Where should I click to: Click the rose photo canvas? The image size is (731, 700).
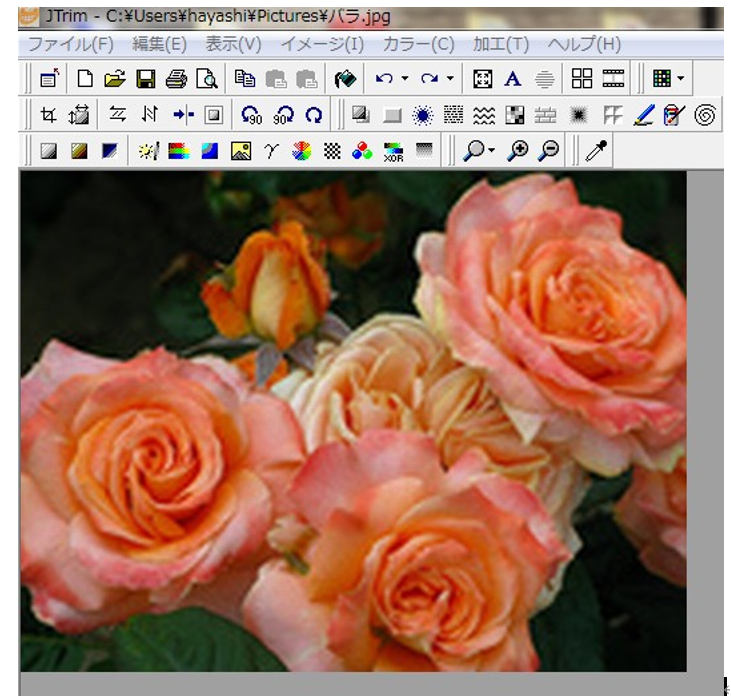(353, 421)
